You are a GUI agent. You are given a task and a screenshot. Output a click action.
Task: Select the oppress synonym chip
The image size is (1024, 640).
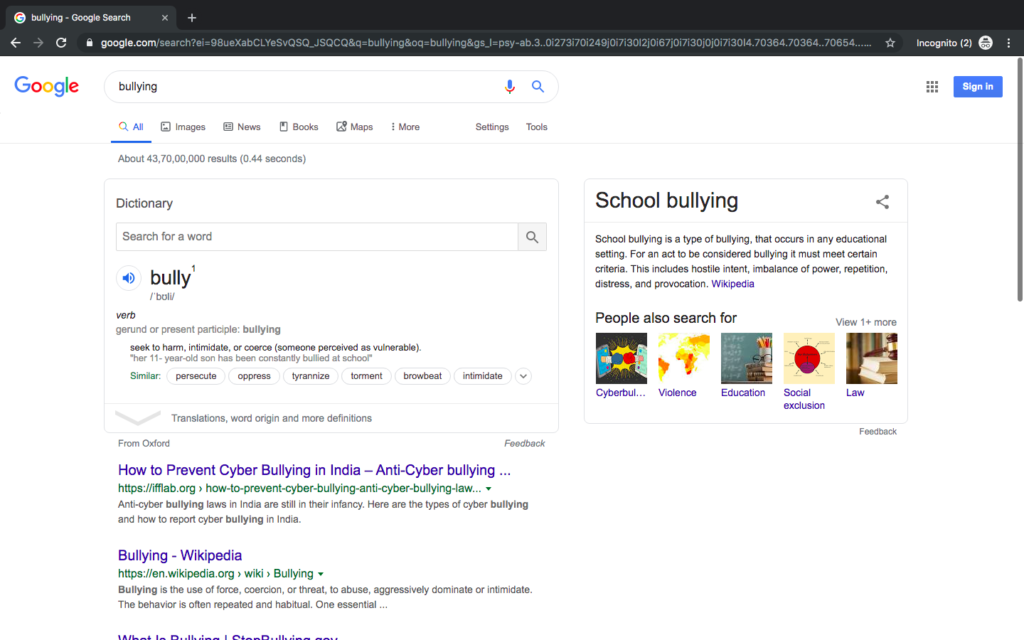[x=254, y=376]
